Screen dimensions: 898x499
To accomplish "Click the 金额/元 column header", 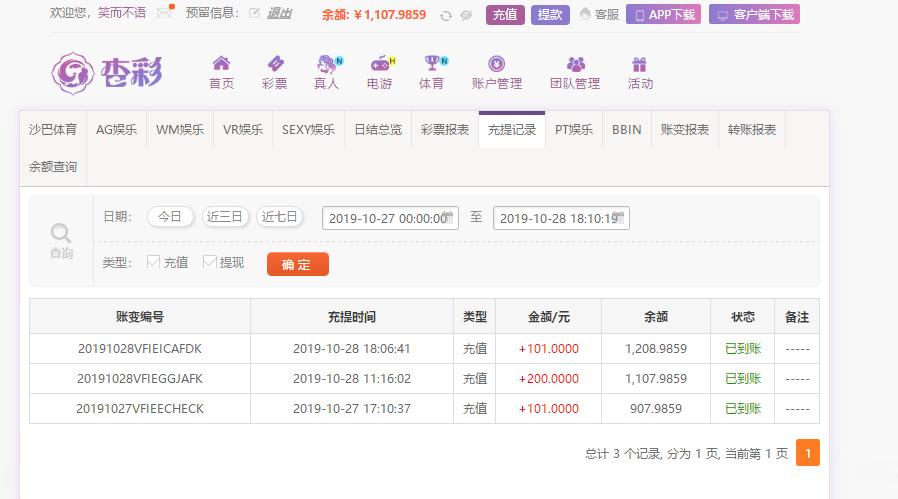I will (x=549, y=317).
